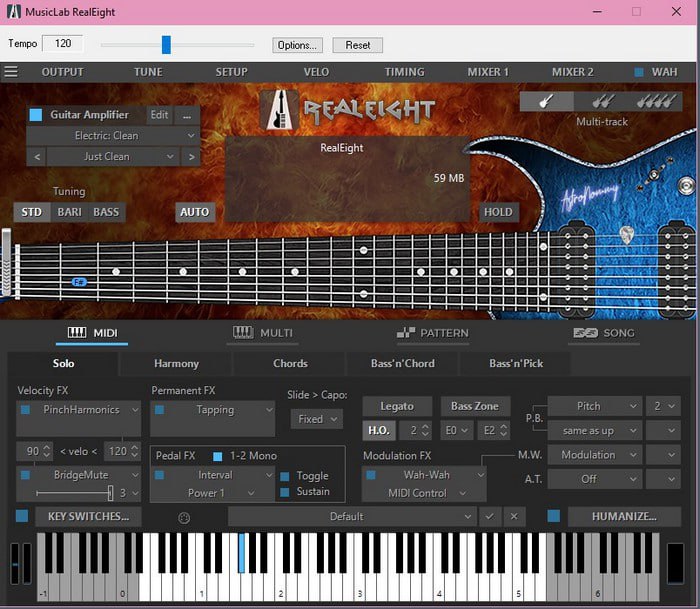Click the tempo Reset button
Screen dimensions: 700x609
point(358,45)
